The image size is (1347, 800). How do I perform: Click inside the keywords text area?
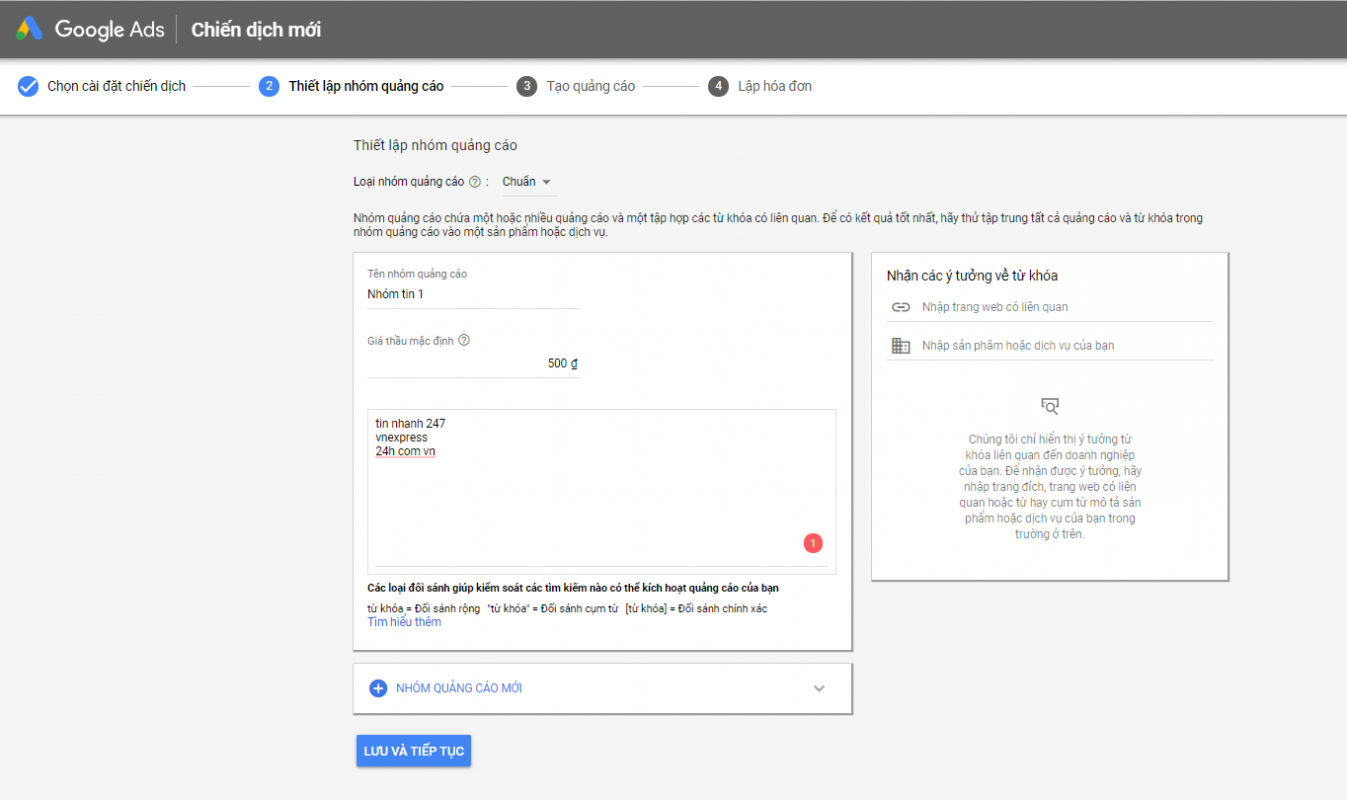pyautogui.click(x=601, y=491)
